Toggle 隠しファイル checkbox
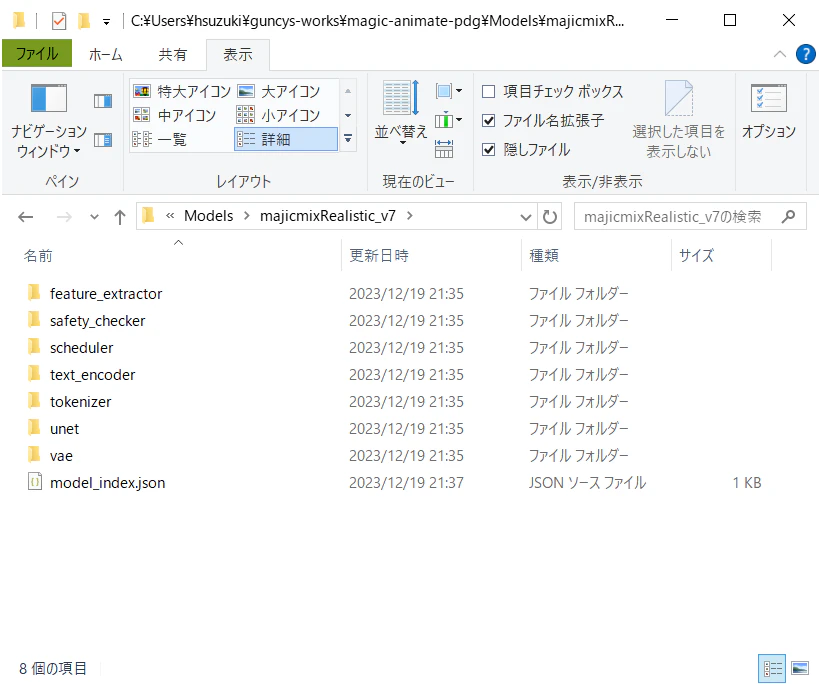Image resolution: width=819 pixels, height=684 pixels. (x=488, y=150)
